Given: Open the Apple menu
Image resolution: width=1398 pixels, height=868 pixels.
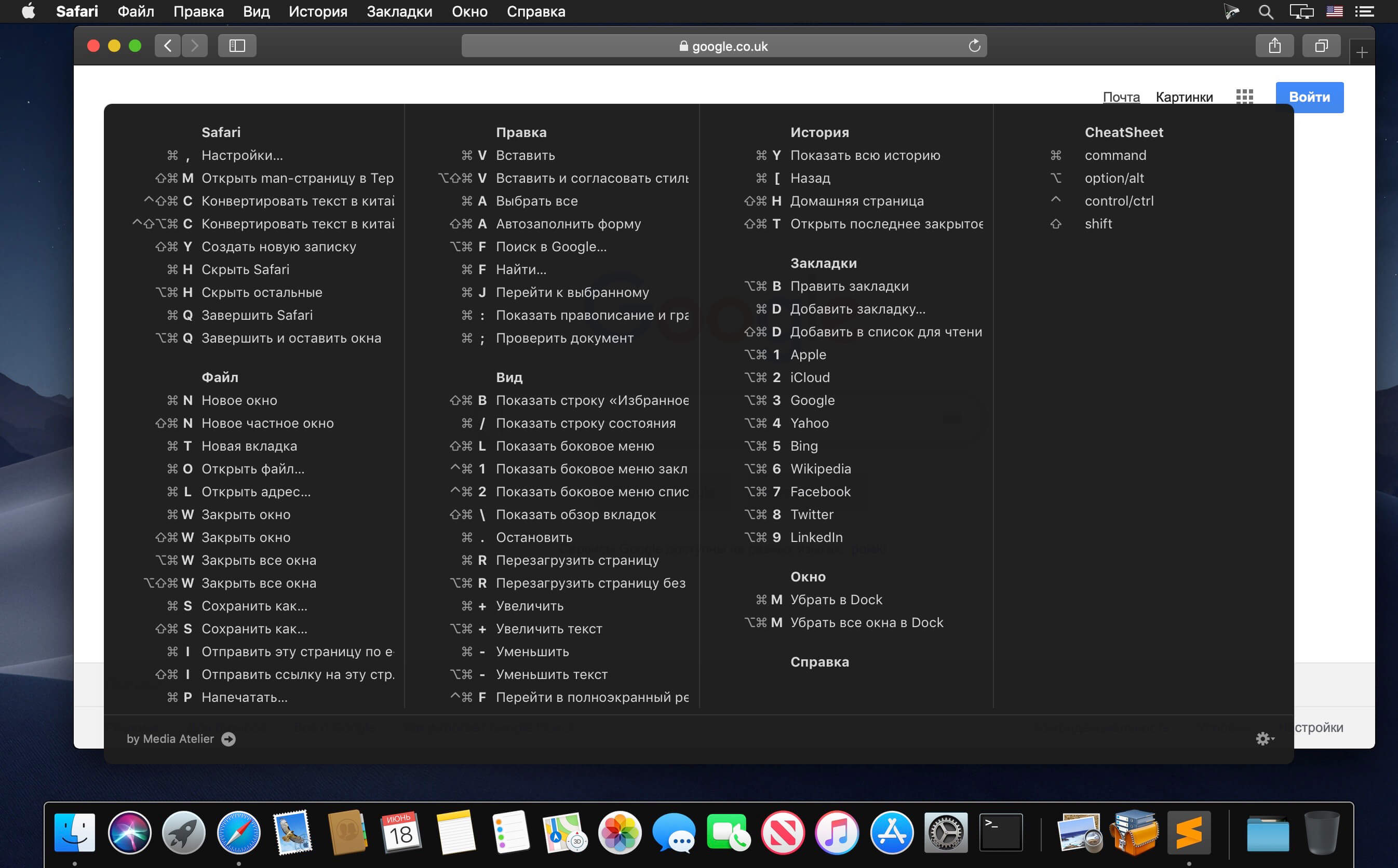Looking at the screenshot, I should (28, 11).
